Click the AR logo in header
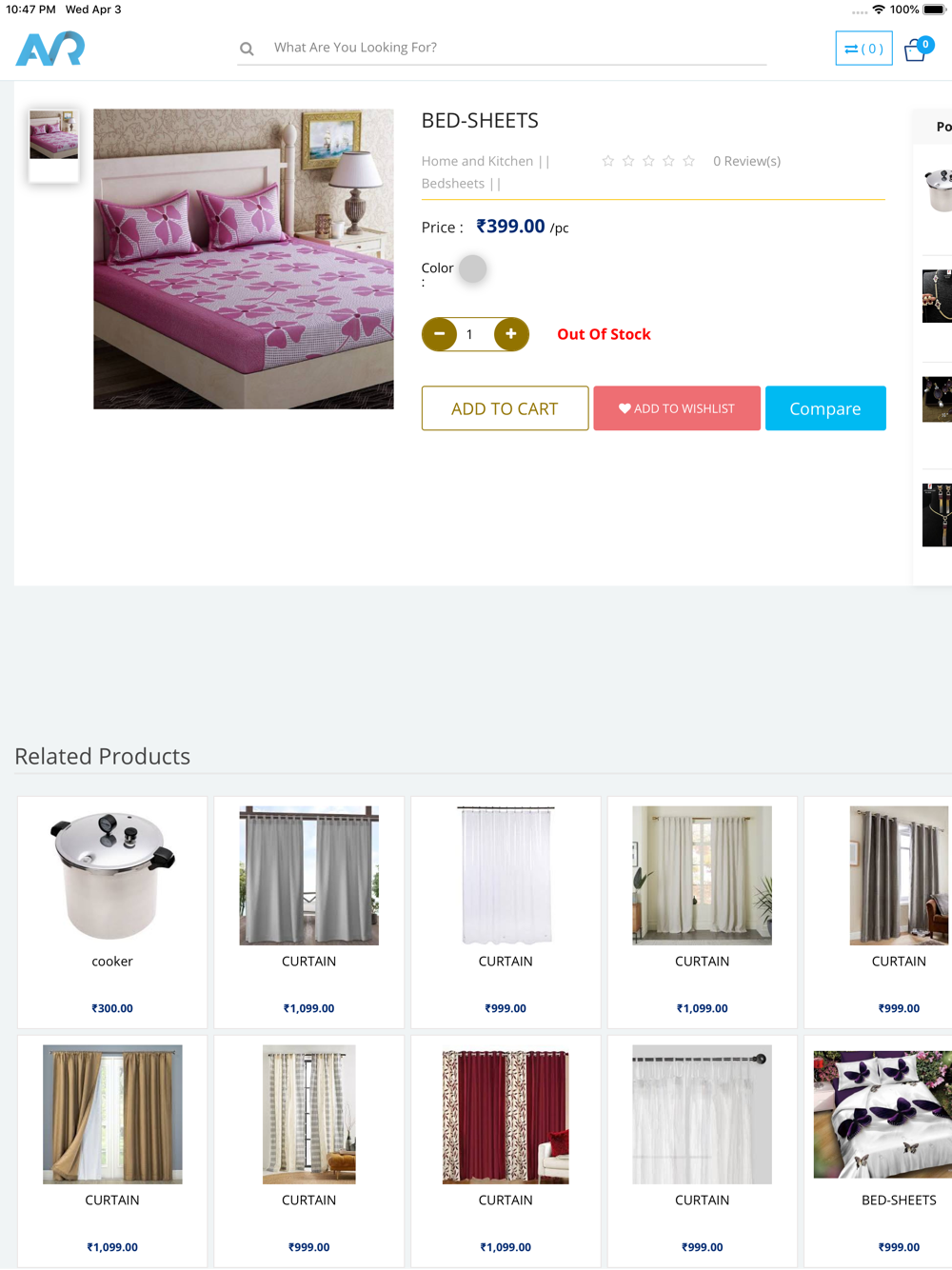 [x=50, y=49]
